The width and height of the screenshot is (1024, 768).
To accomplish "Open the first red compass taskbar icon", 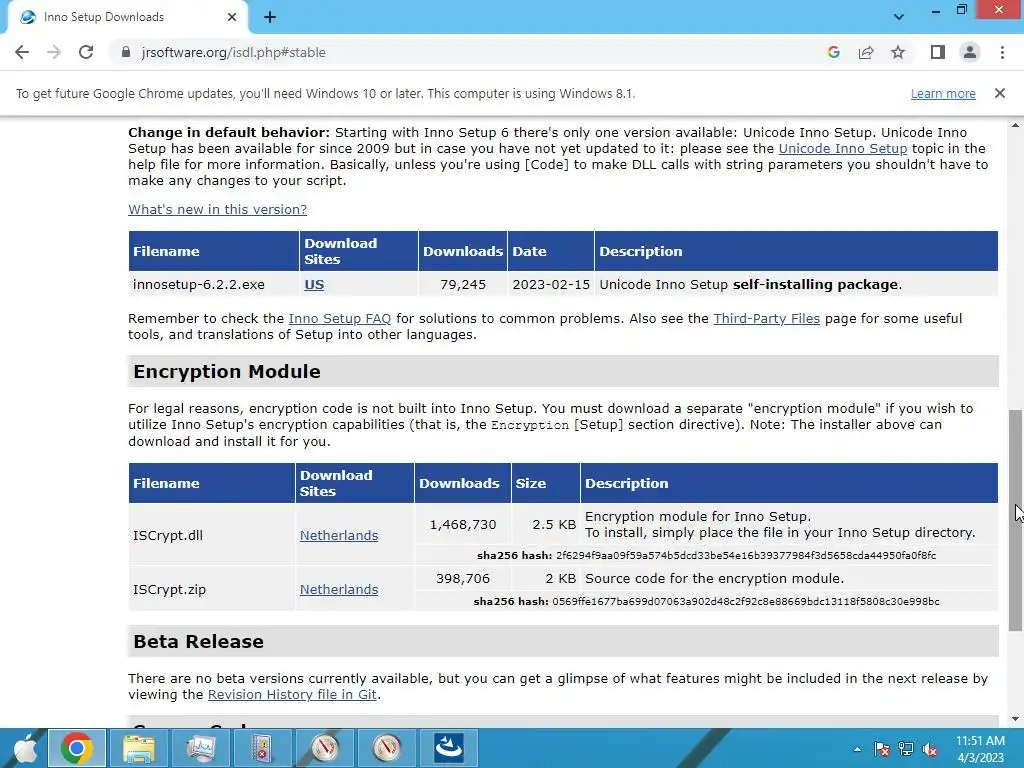I will click(x=325, y=748).
